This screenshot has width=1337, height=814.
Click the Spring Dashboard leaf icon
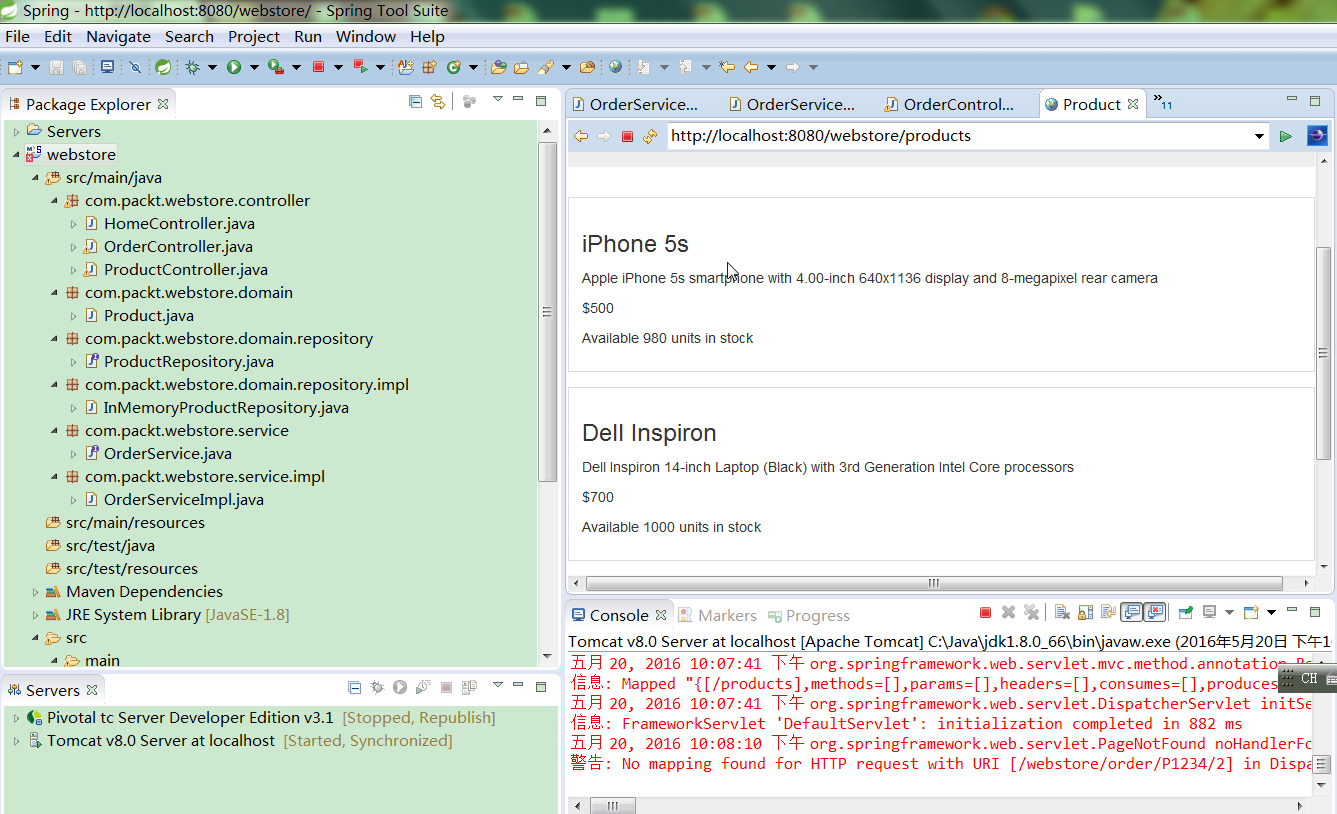coord(162,67)
